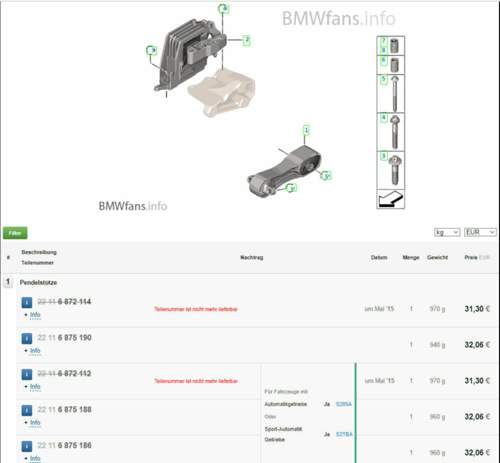Click row number 1 box beside Pendelstütze
This screenshot has width=500, height=463.
click(8, 282)
